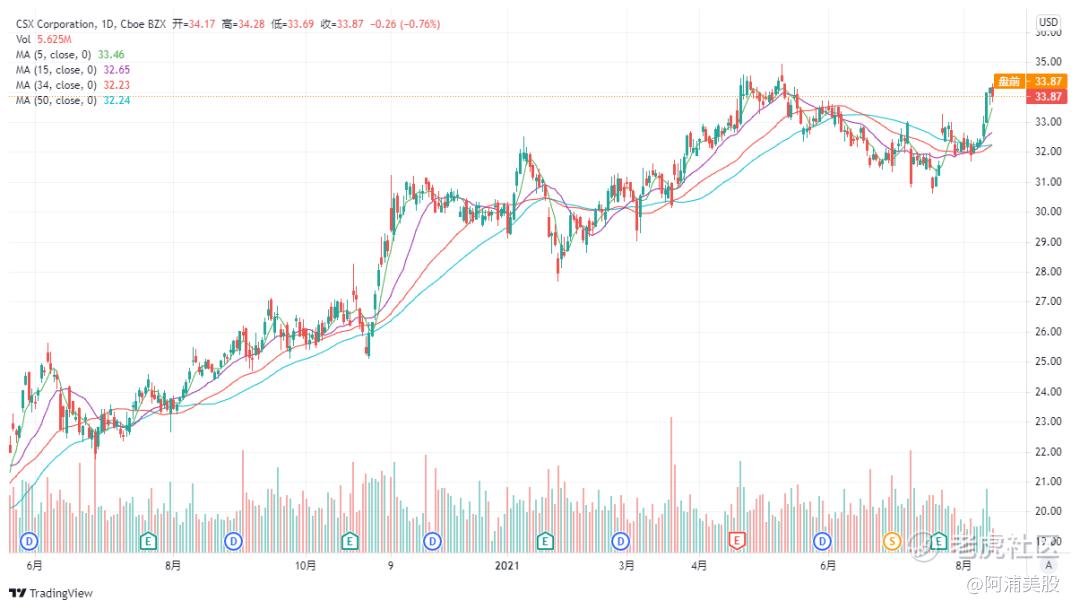Open the red earnings marker on the timeline
Image resolution: width=1080 pixels, height=609 pixels.
736,541
